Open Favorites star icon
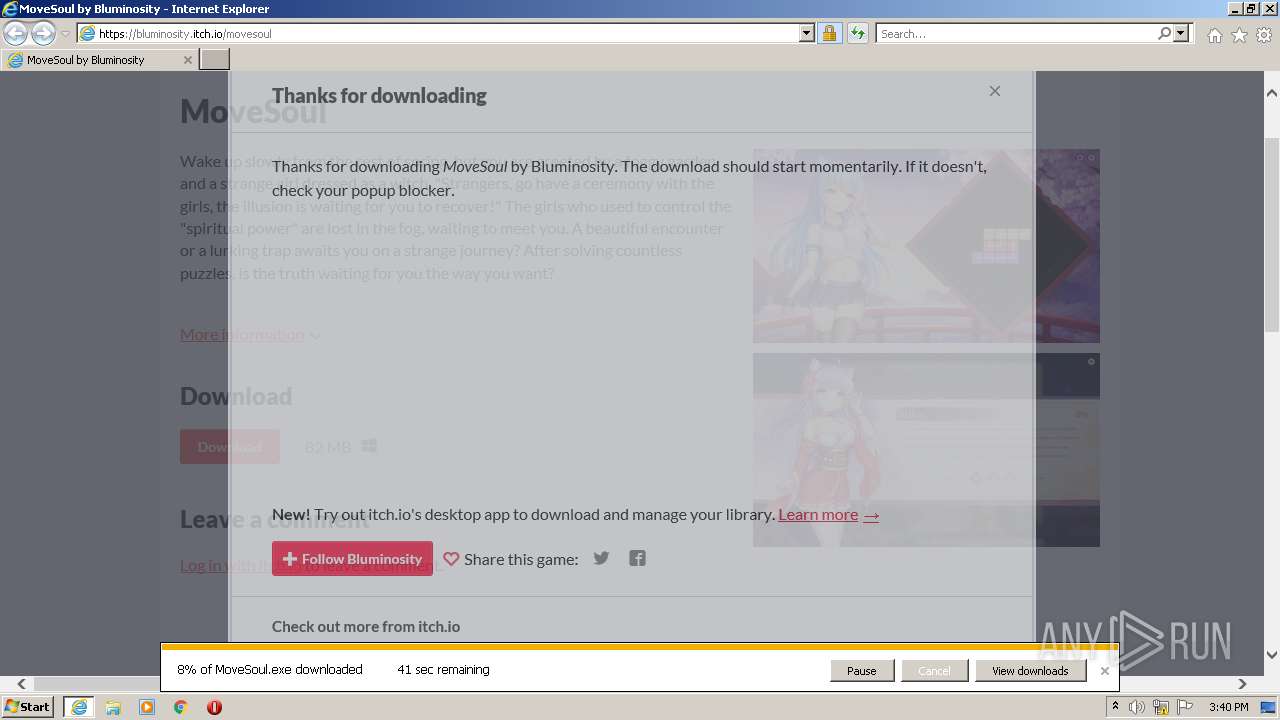The image size is (1280, 720). click(1239, 35)
